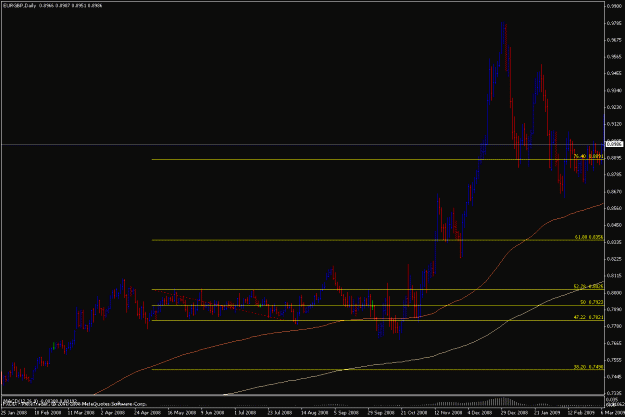625x417 pixels.
Task: Click the 76.40 Fibonacci level label
Action: 588,156
